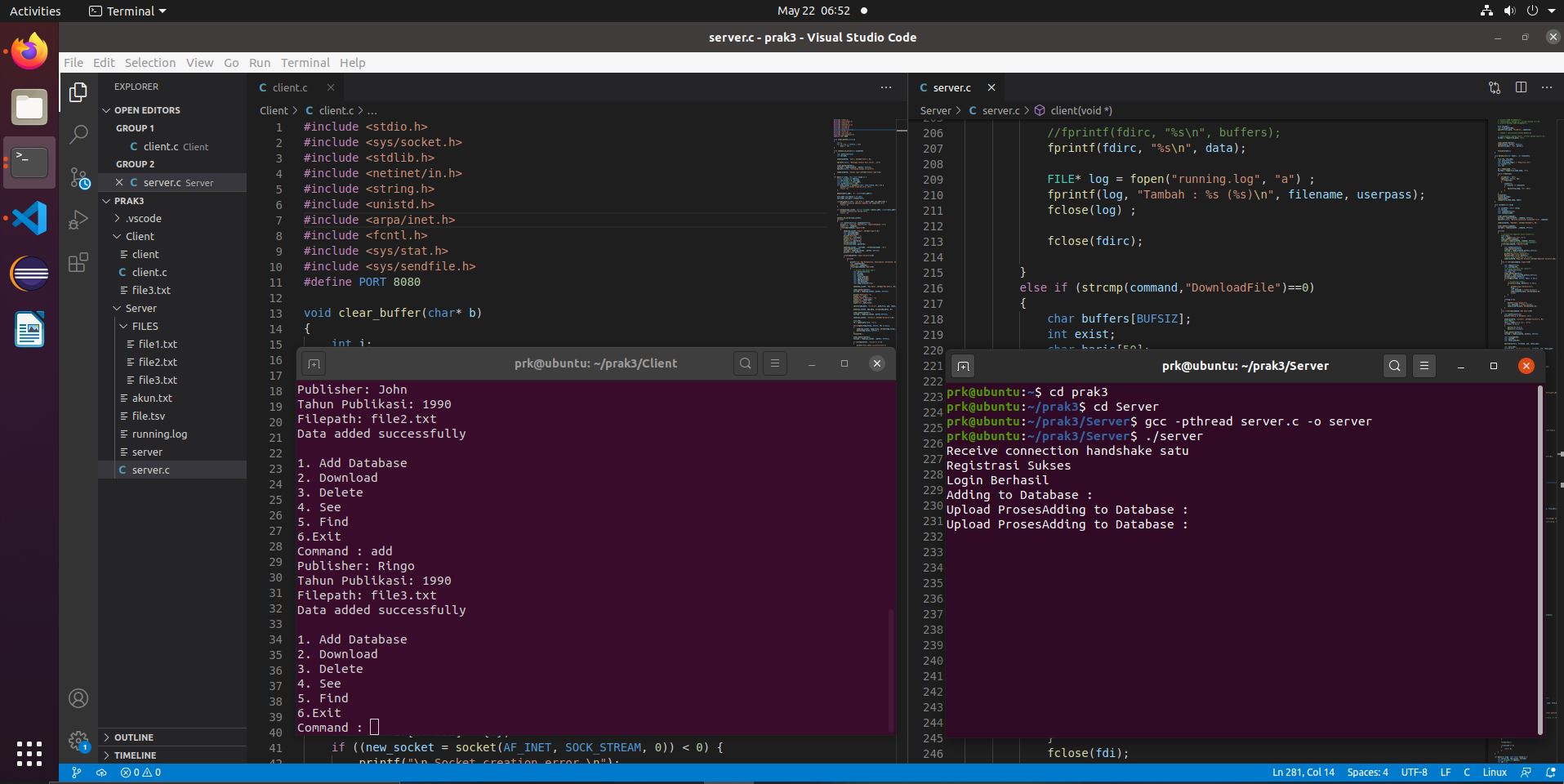Open LibreOffice Writer from the dock
1564x784 pixels.
(x=29, y=329)
